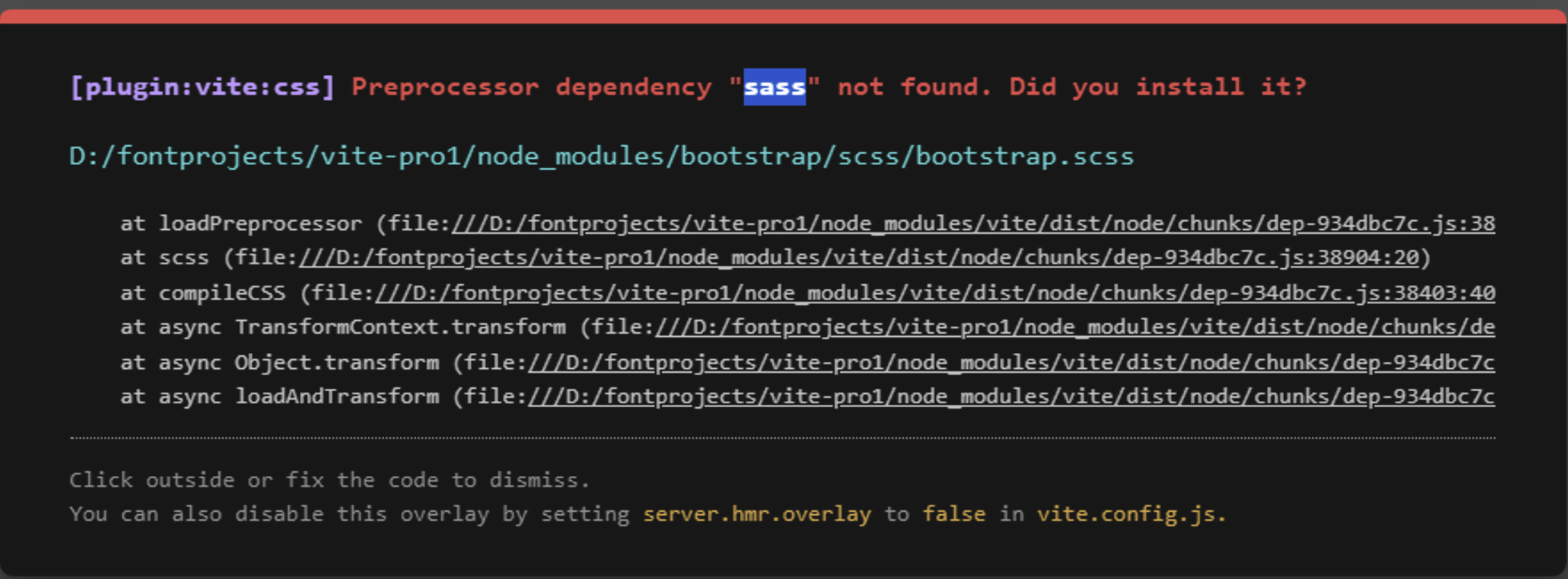
Task: Open the compileCSS stack trace file link
Action: [934, 293]
